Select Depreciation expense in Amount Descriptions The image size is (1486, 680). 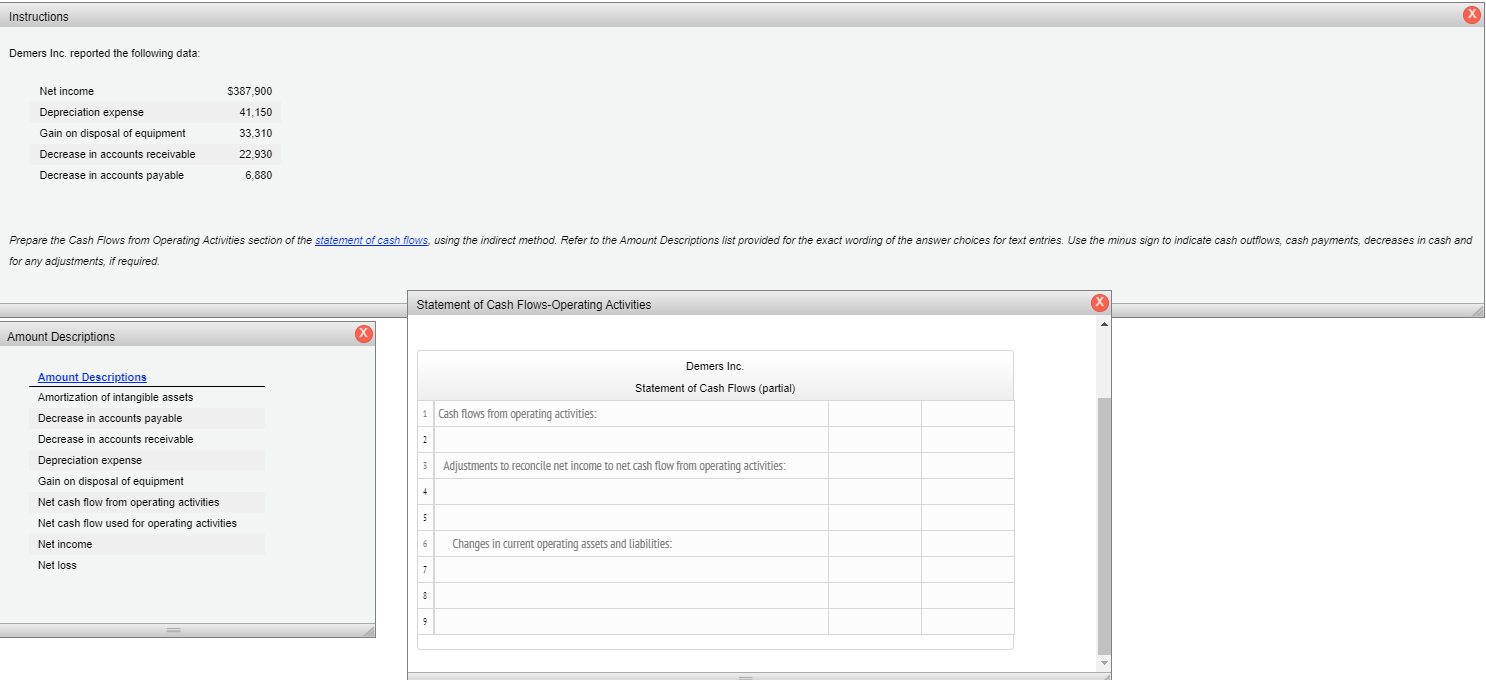(90, 460)
